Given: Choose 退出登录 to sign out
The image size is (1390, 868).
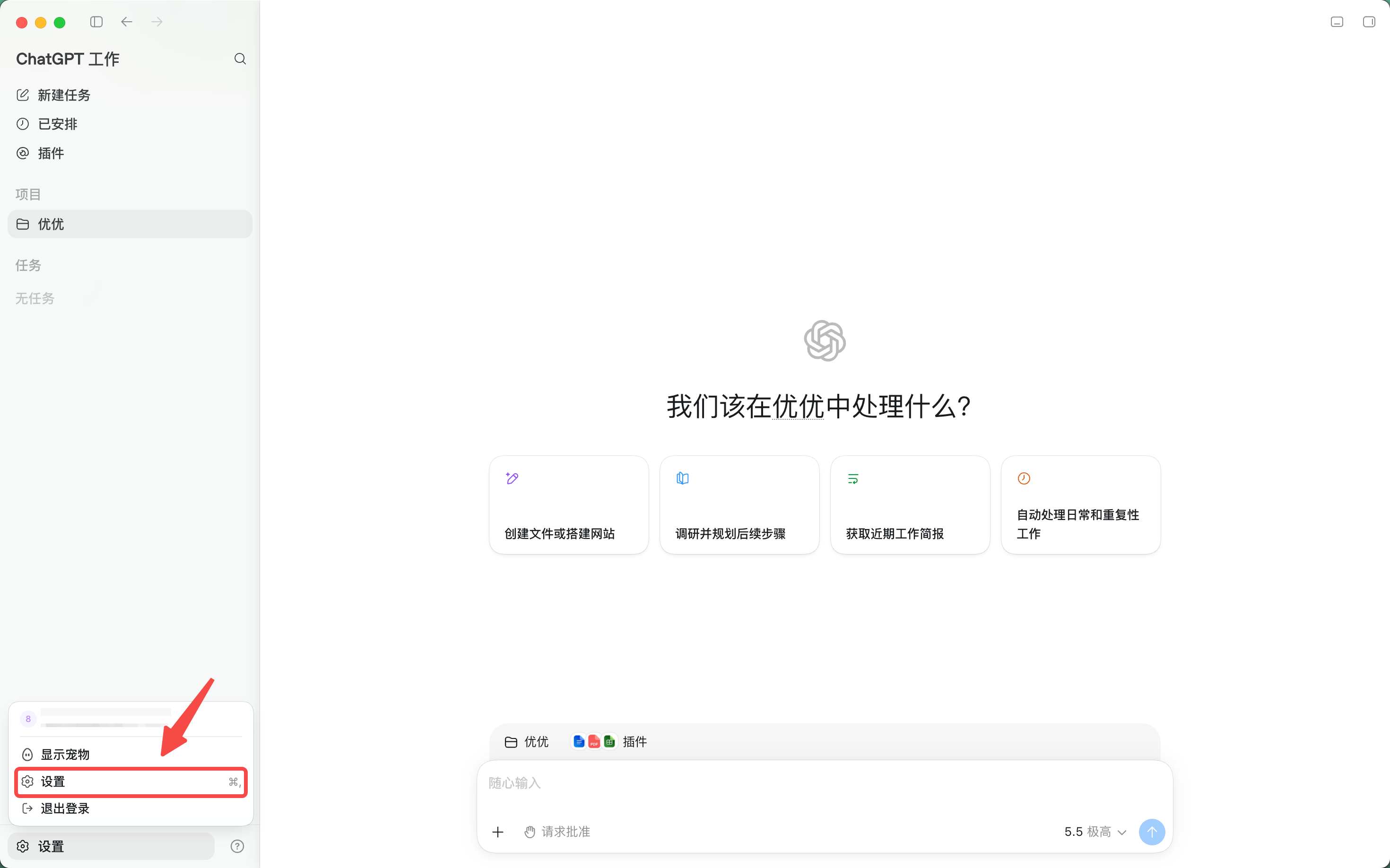Looking at the screenshot, I should [x=131, y=809].
